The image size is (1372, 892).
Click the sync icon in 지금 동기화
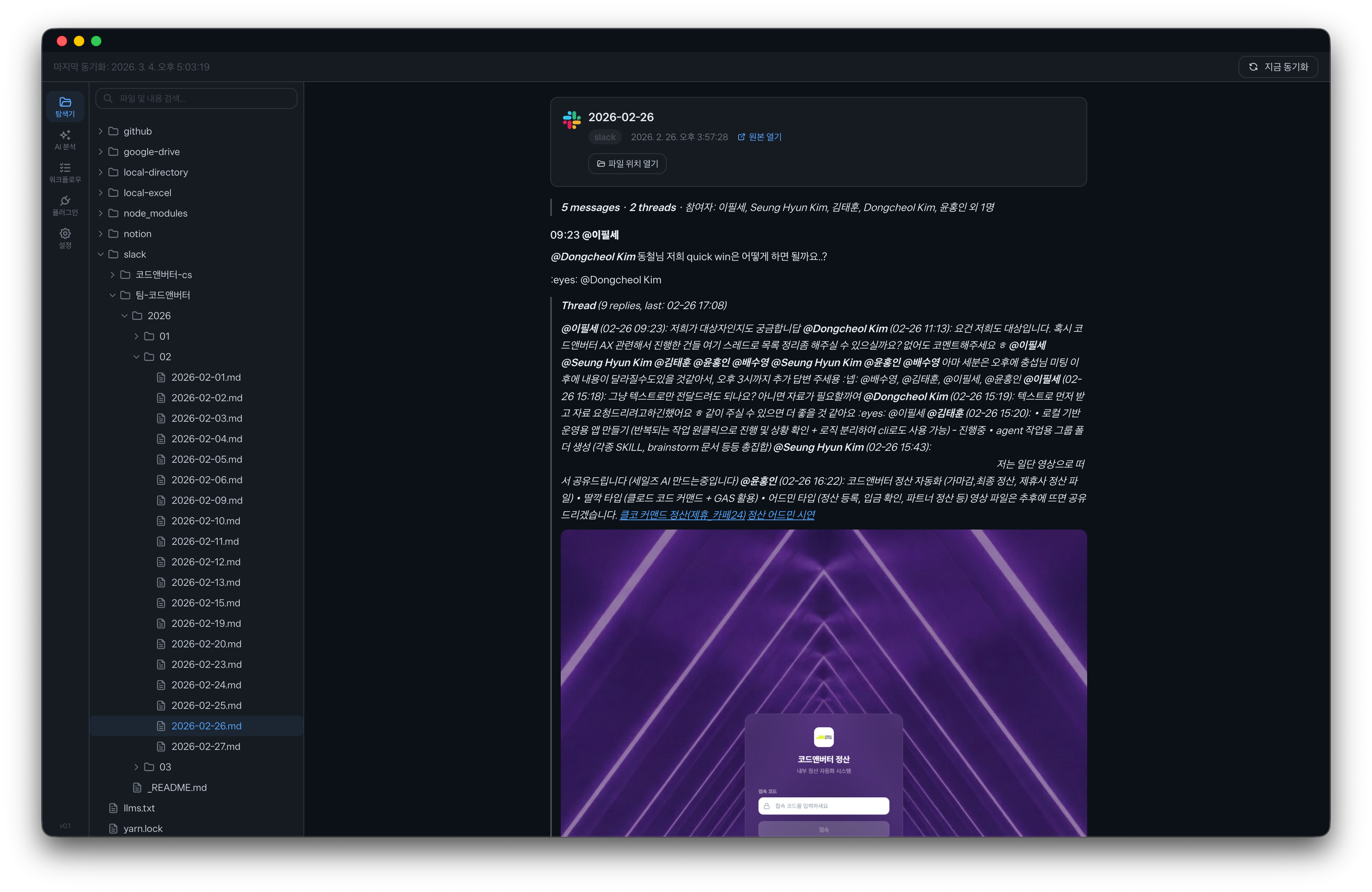coord(1253,67)
